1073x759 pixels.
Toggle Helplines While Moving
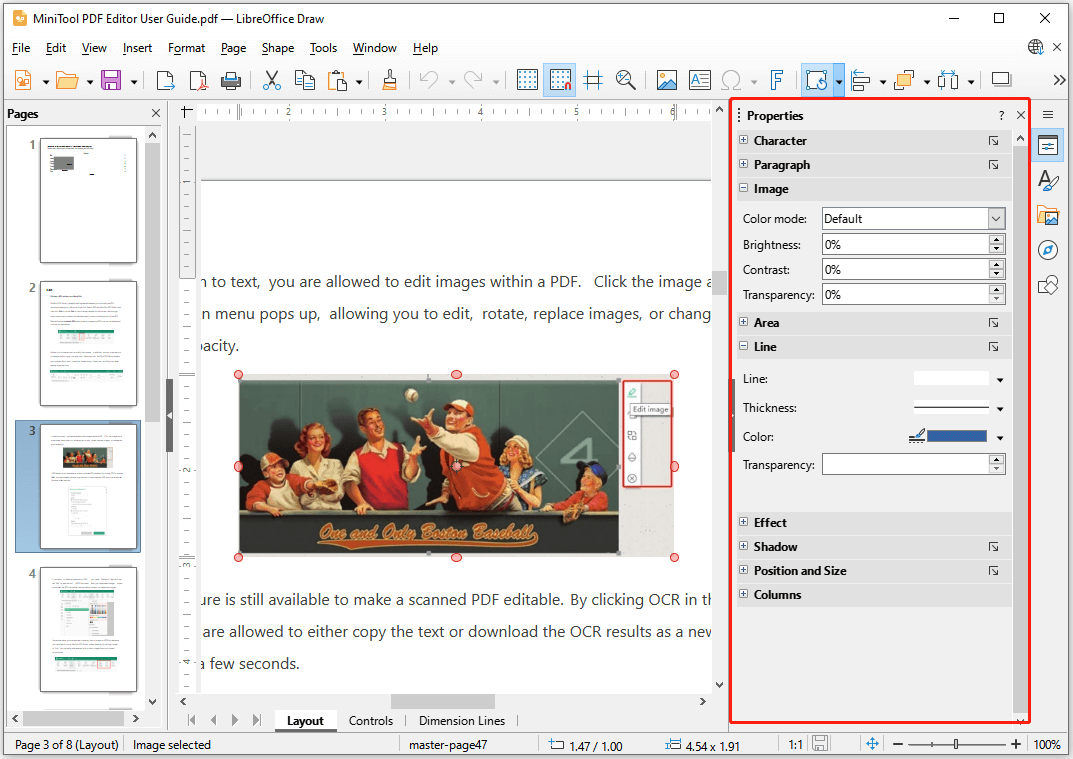[593, 80]
